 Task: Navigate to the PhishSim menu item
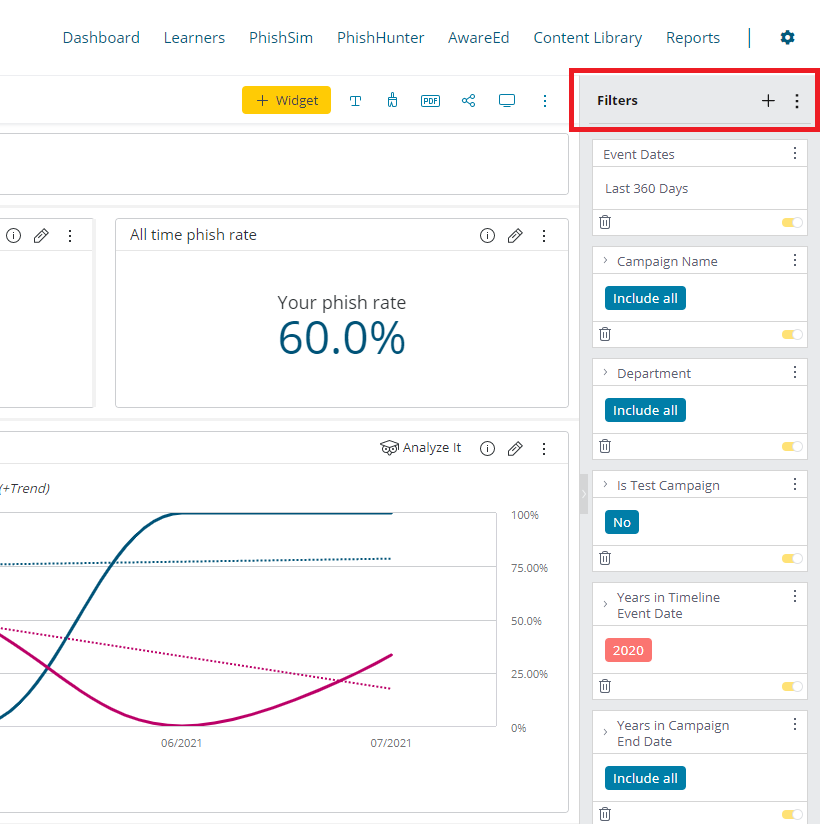click(x=281, y=37)
